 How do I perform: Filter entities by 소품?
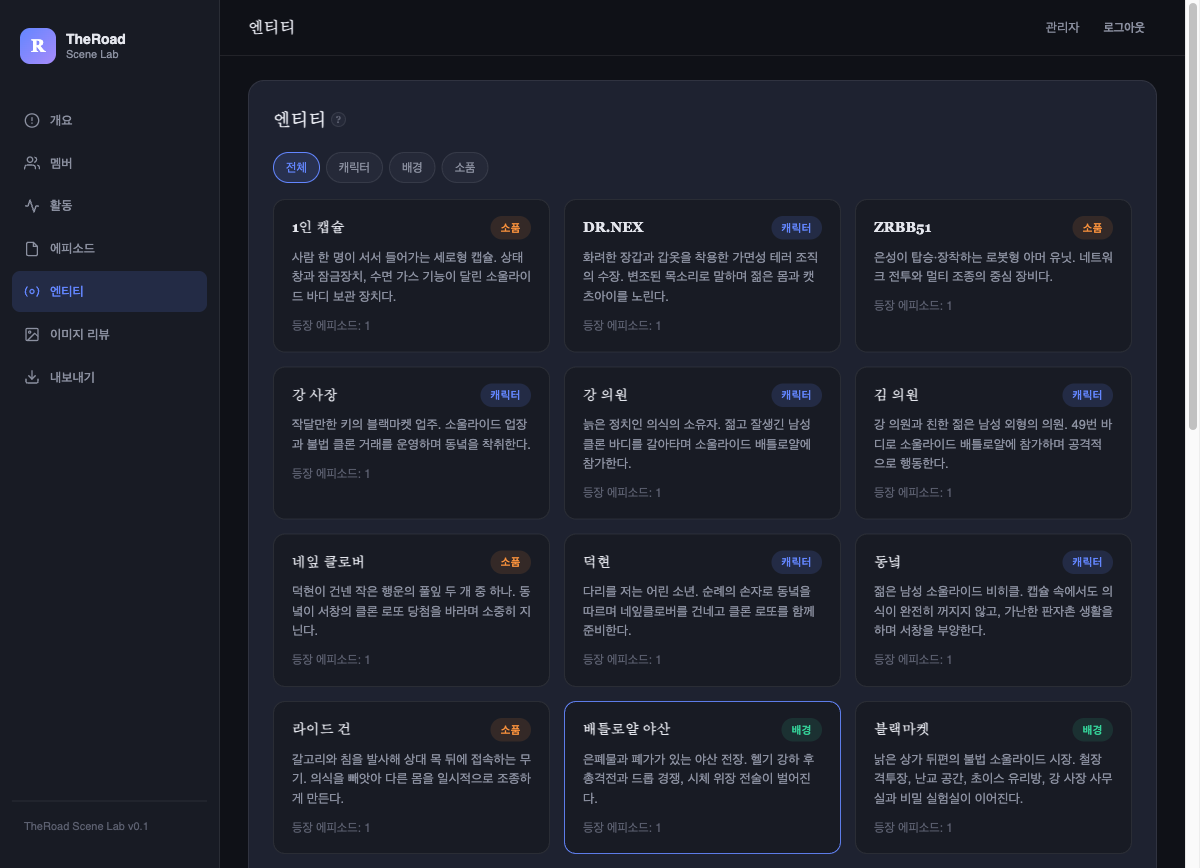pos(465,167)
